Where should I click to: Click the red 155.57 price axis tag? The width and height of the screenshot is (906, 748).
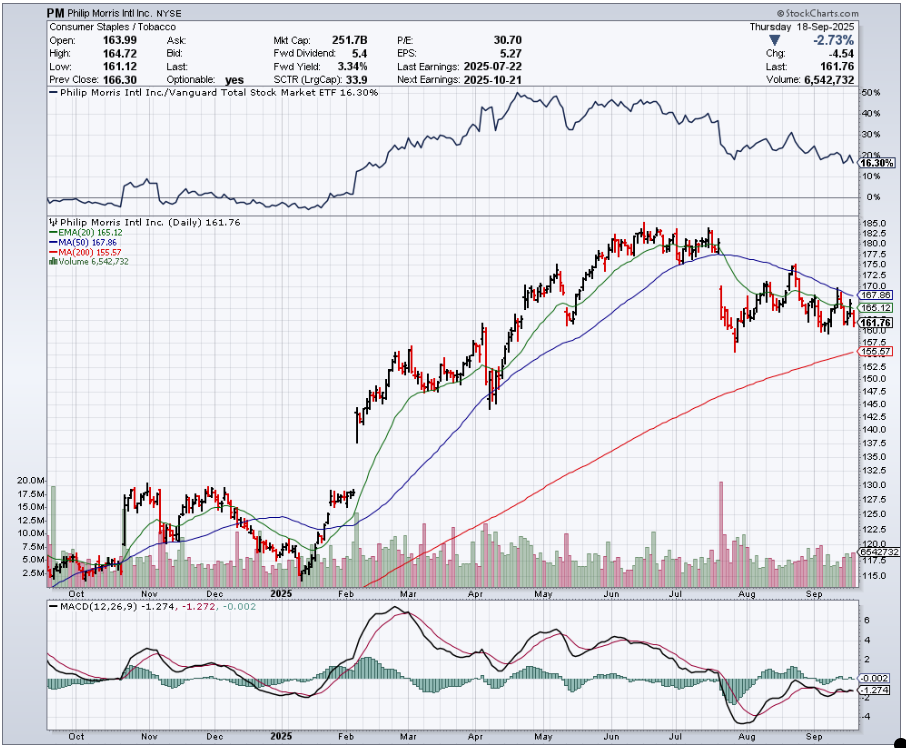pyautogui.click(x=876, y=351)
